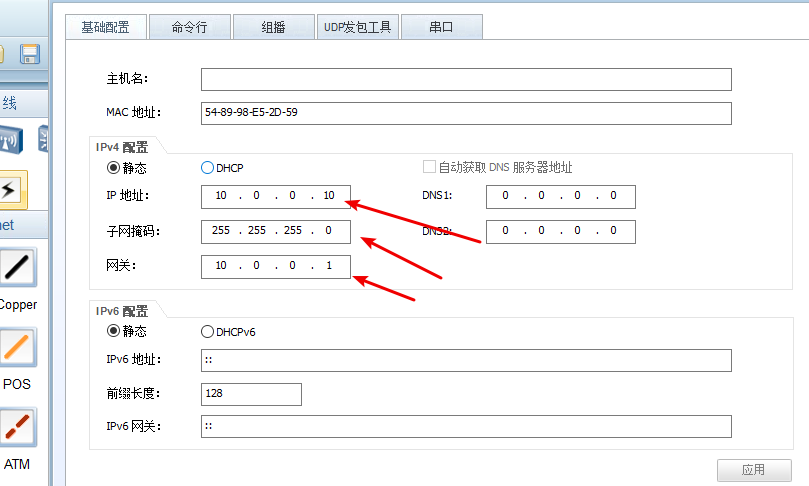Toggle 自动获取 DNS 服务器地址 checkbox
Viewport: 809px width, 486px height.
click(x=429, y=167)
